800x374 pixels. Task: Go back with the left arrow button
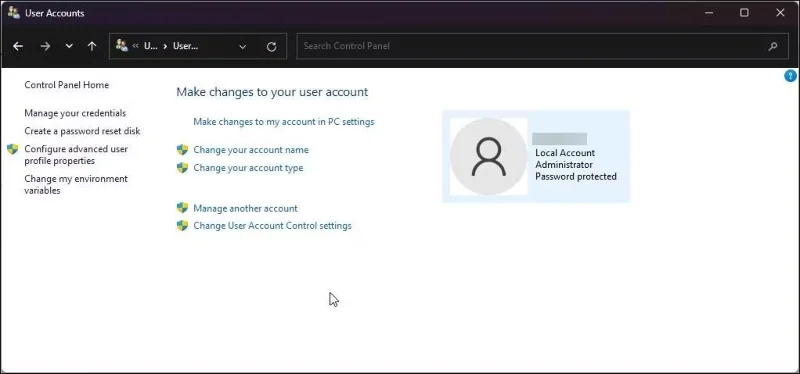[18, 46]
